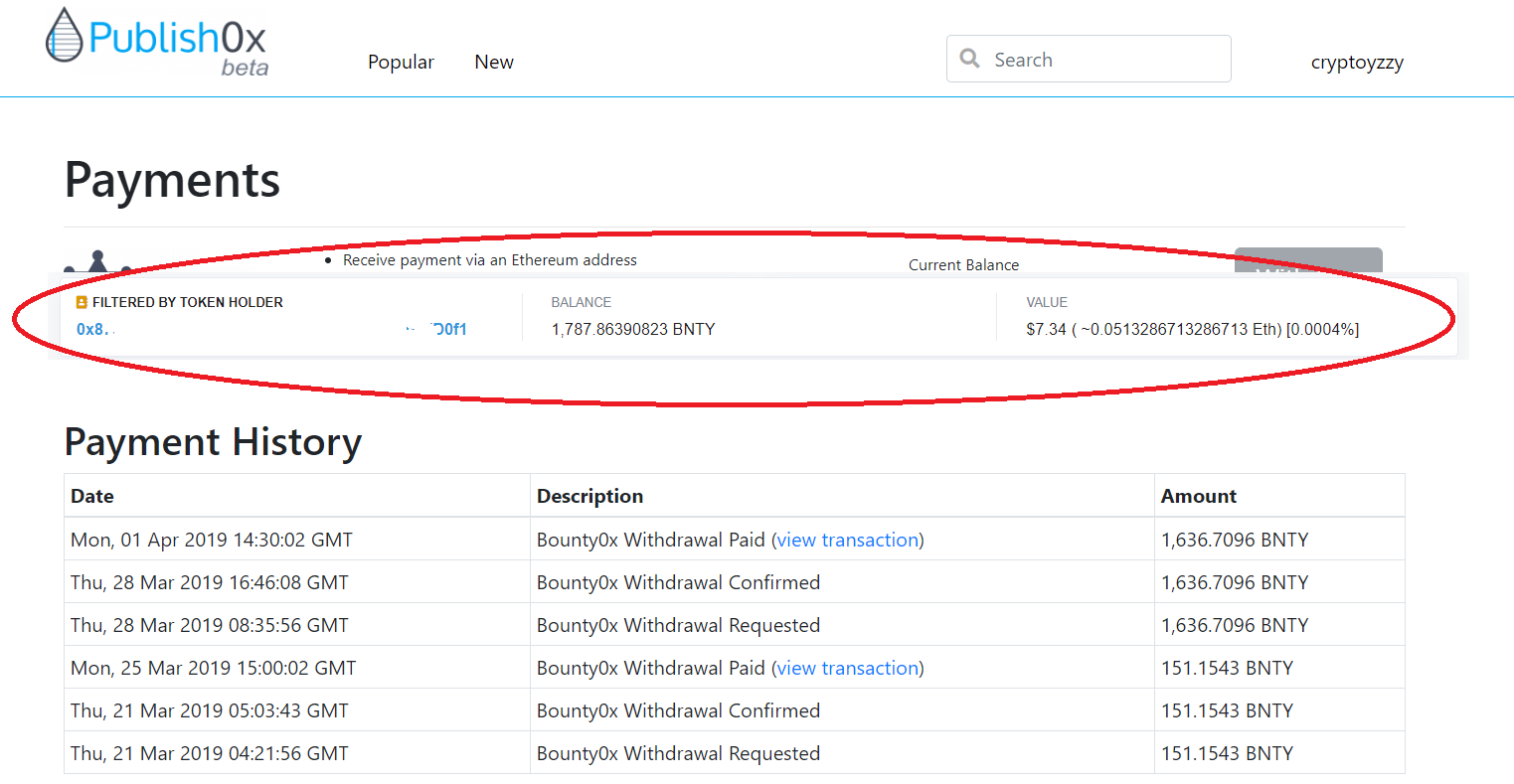Select amount 1,636.7096 BNTY in 01 Apr row

click(1235, 540)
